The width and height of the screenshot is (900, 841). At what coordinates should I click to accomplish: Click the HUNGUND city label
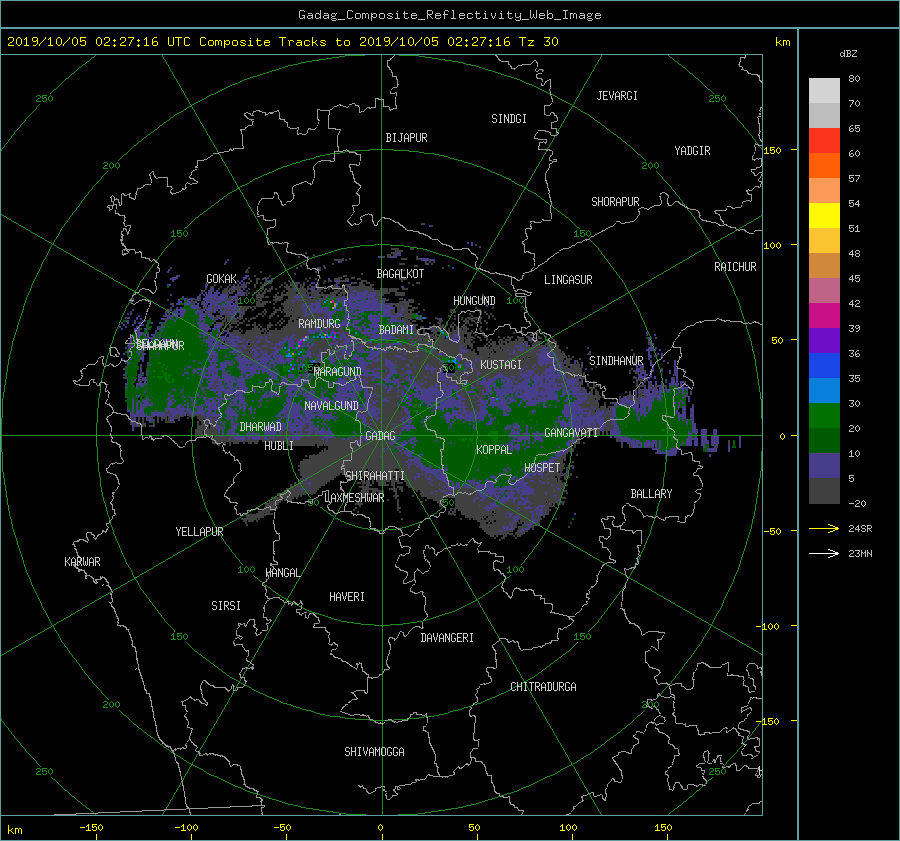[x=474, y=301]
